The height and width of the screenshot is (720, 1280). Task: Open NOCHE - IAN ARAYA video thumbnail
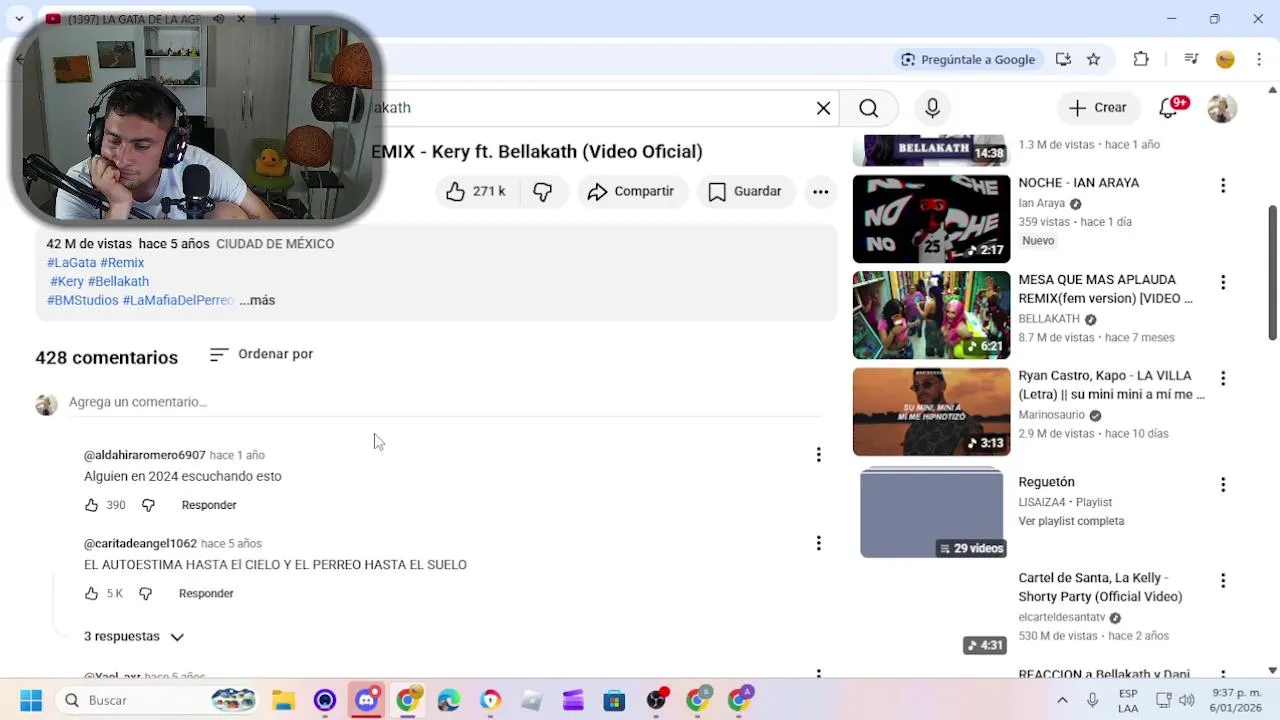coord(931,219)
